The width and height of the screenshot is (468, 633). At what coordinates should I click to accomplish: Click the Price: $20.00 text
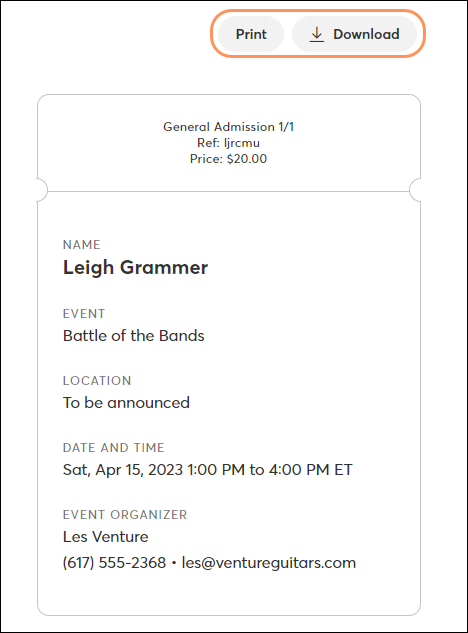229,159
